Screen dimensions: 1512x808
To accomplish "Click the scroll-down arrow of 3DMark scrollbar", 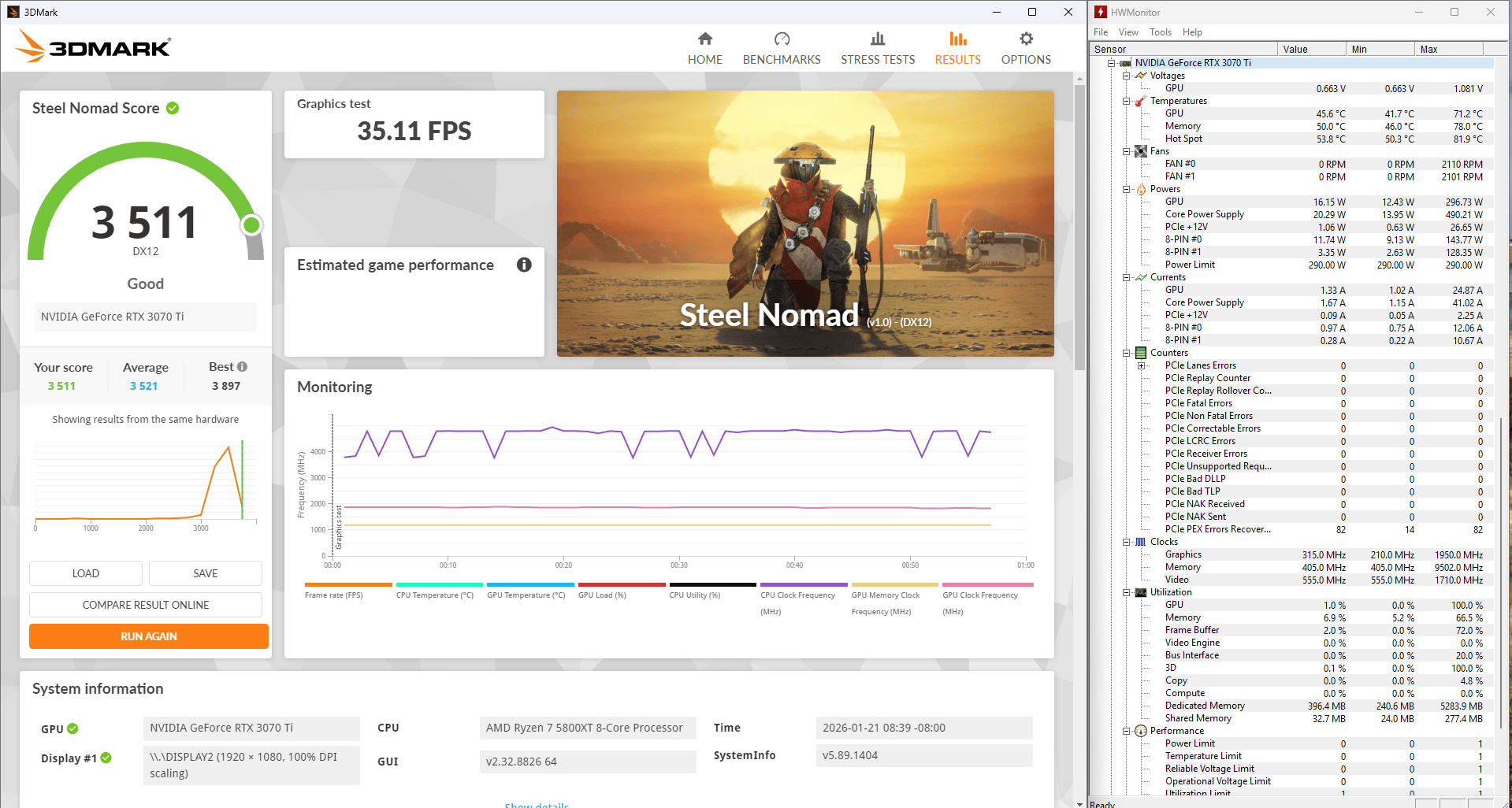I will pos(1079,802).
